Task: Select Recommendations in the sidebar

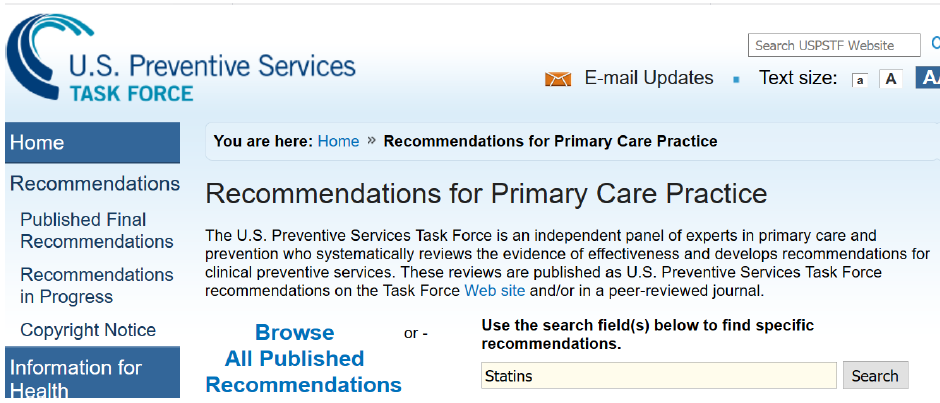Action: pyautogui.click(x=95, y=184)
